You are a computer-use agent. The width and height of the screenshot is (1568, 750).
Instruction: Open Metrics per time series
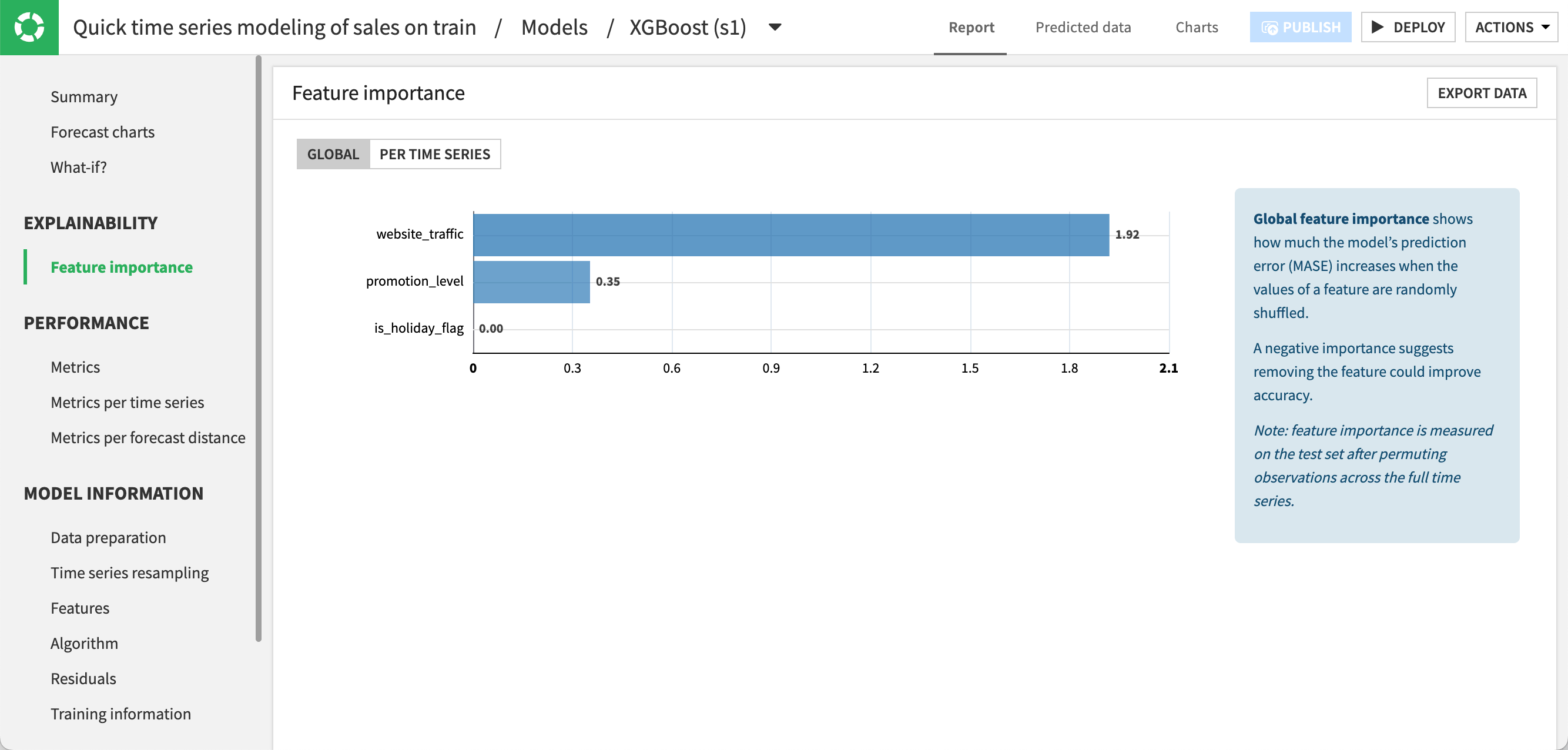(127, 402)
